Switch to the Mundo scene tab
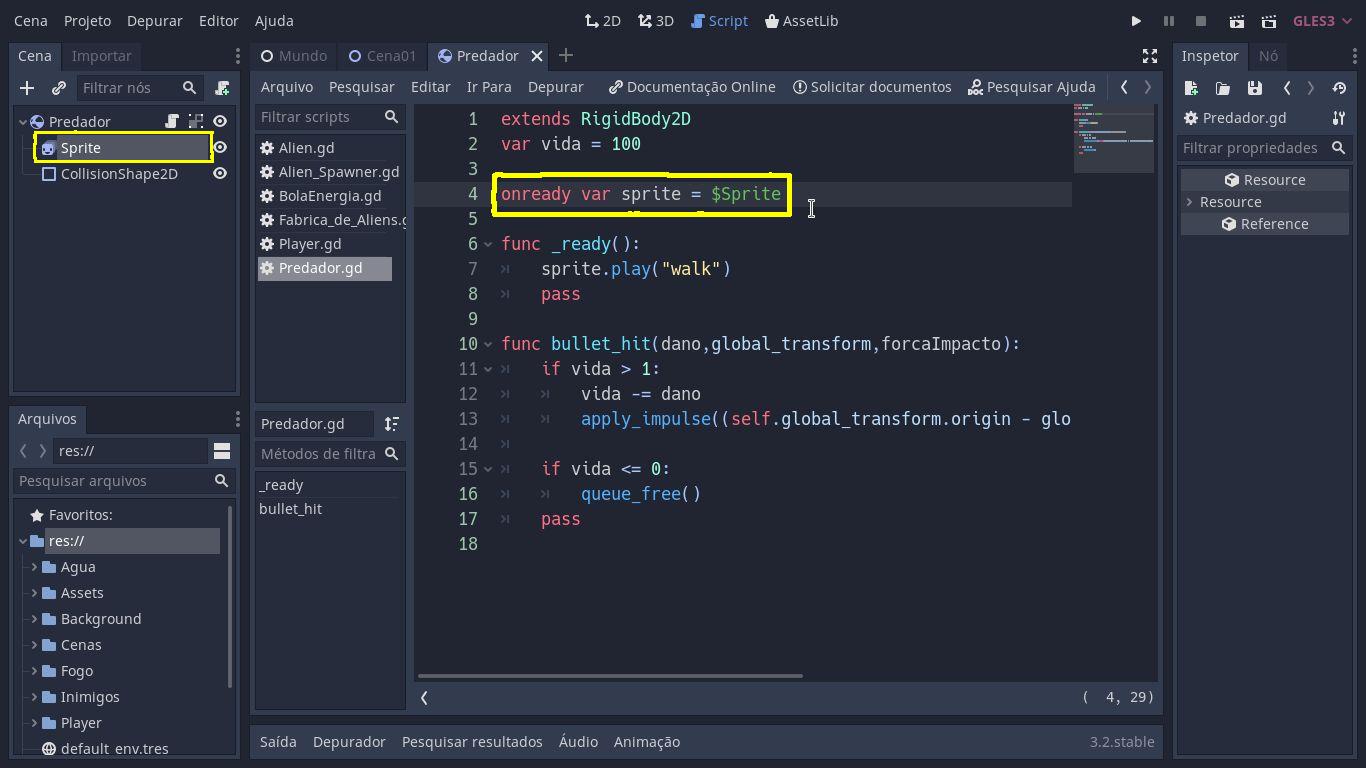This screenshot has width=1366, height=768. [x=294, y=56]
